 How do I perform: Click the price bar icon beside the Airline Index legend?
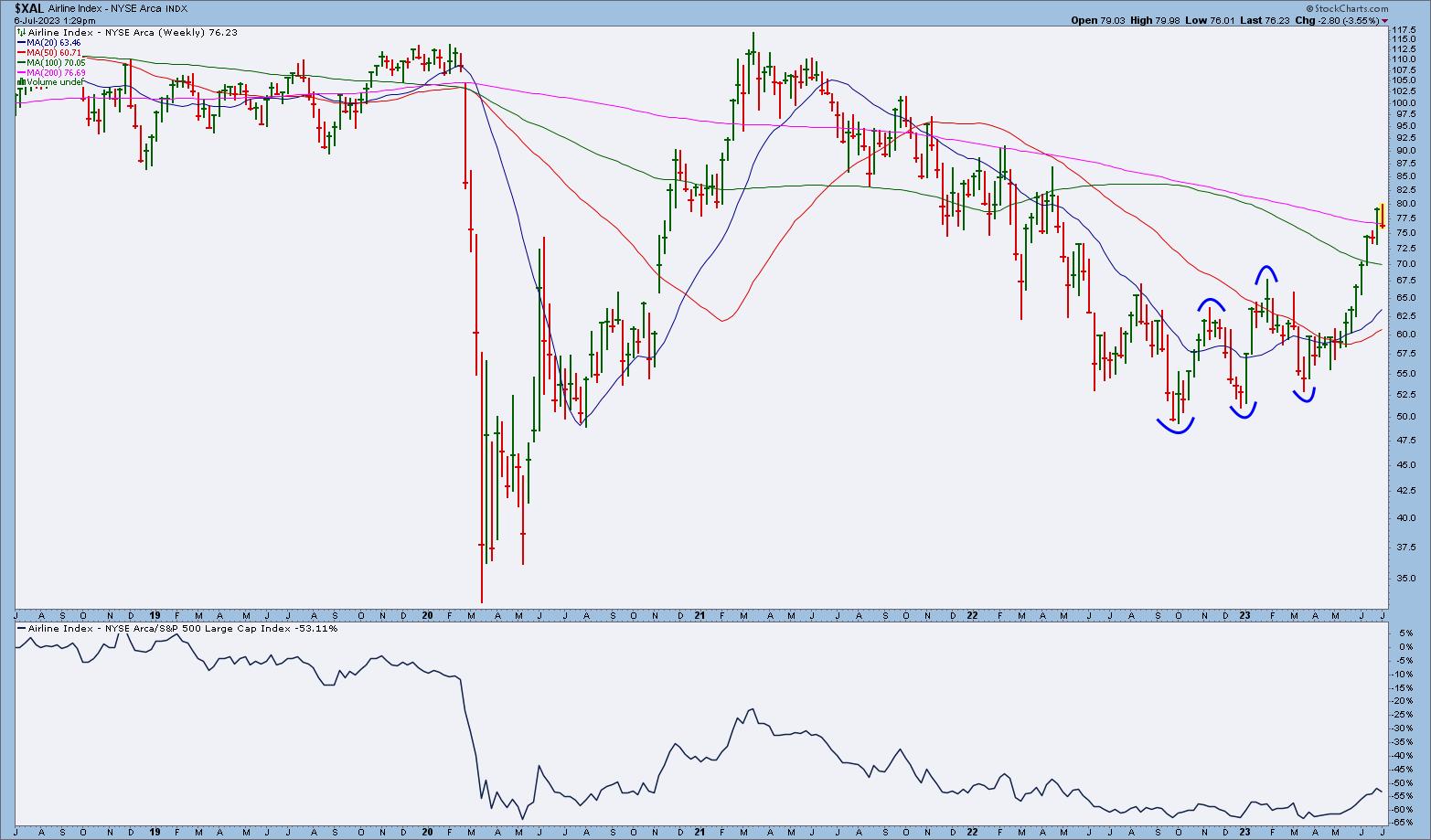pyautogui.click(x=20, y=31)
